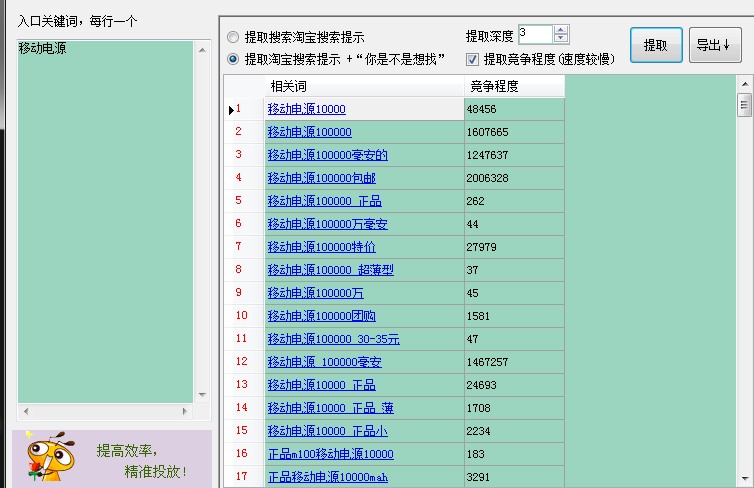Viewport: 754px width, 488px height.
Task: Click the current-row arrow marker at row 1
Action: point(231,110)
